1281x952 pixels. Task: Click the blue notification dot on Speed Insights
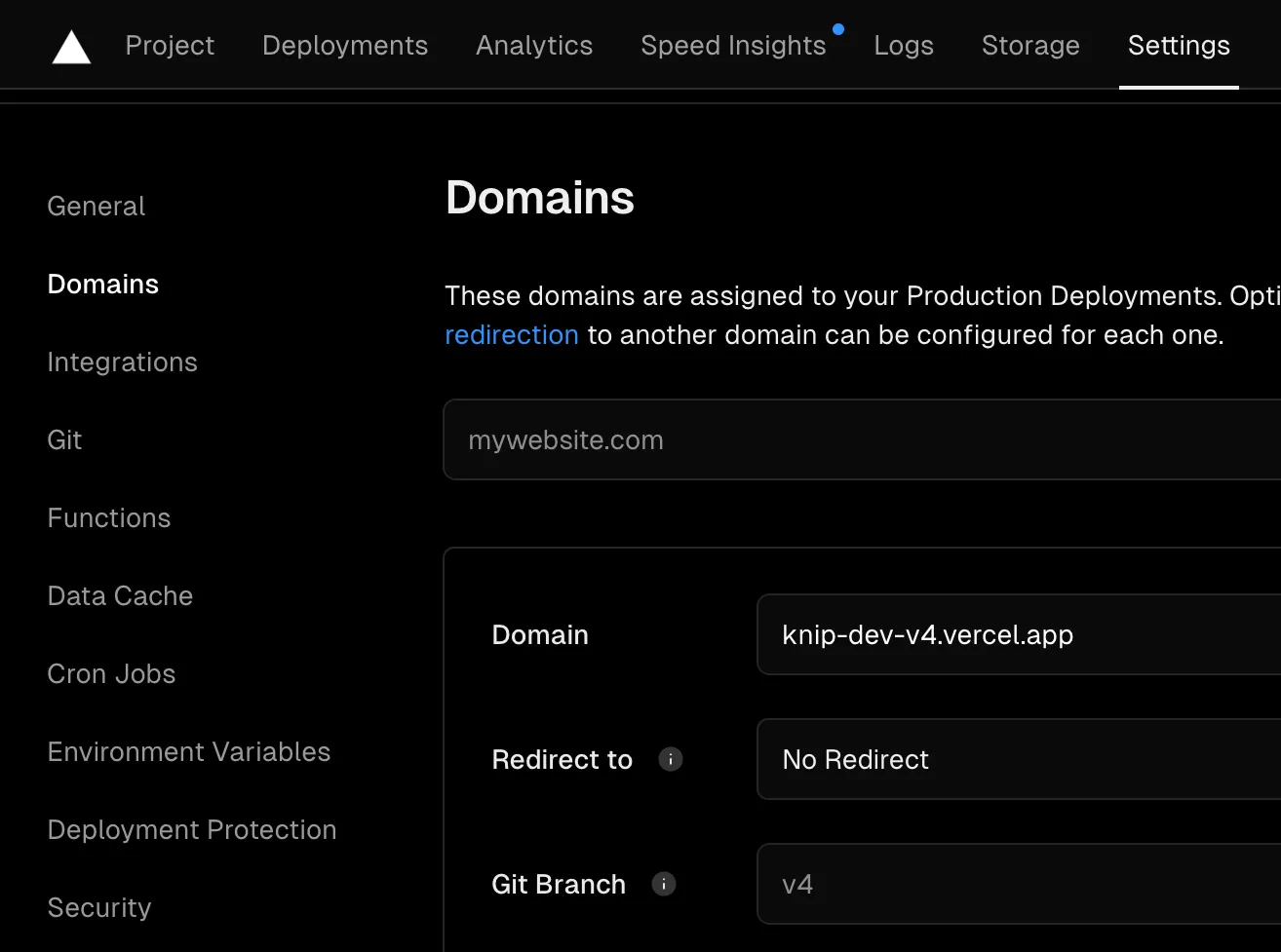pyautogui.click(x=838, y=28)
